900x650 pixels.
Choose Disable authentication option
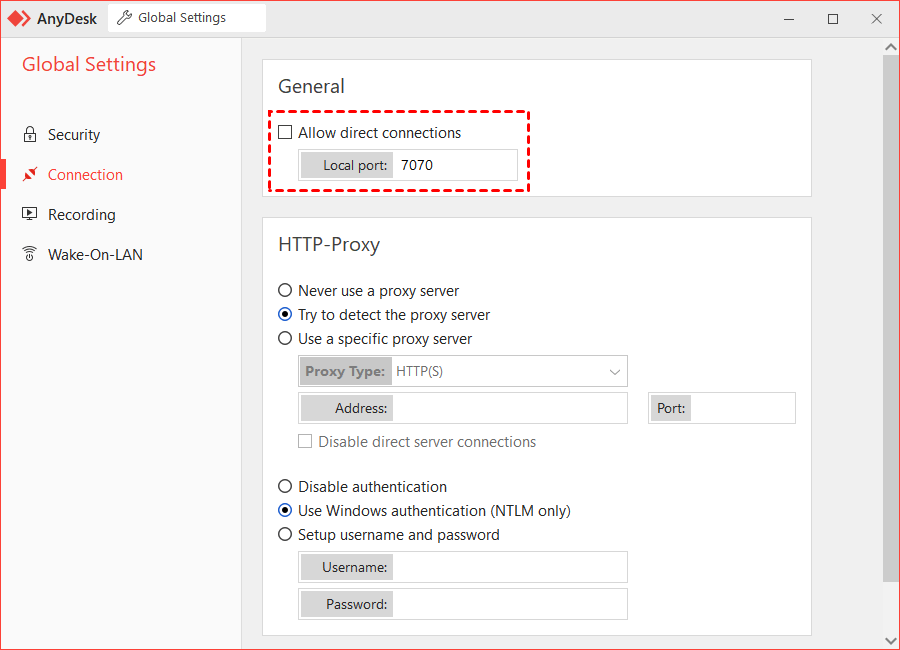285,487
